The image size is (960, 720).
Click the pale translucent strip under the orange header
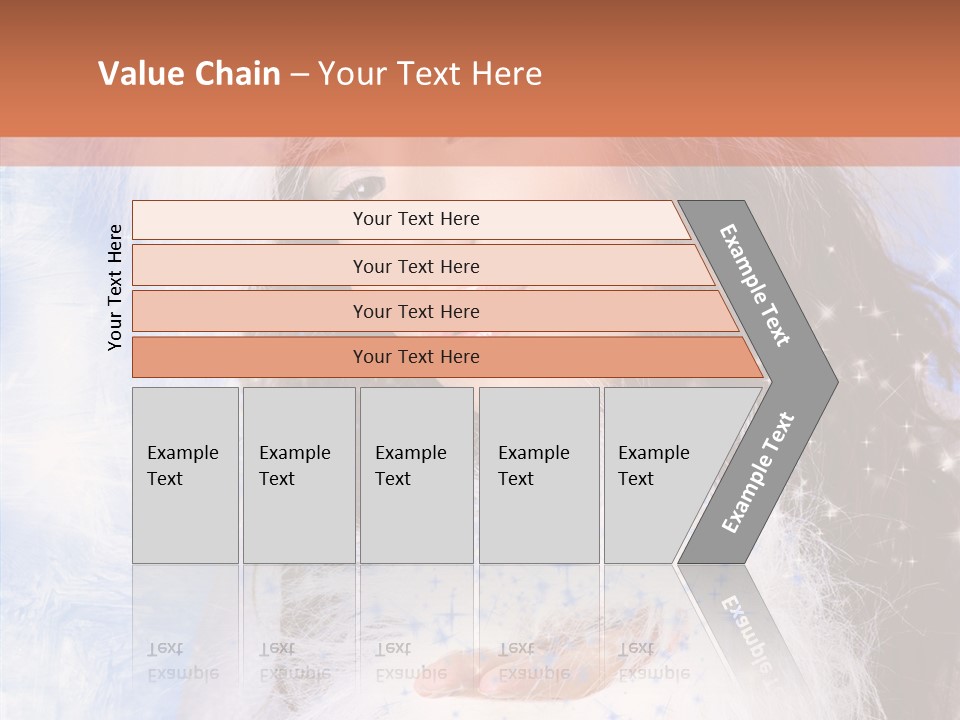(x=480, y=151)
